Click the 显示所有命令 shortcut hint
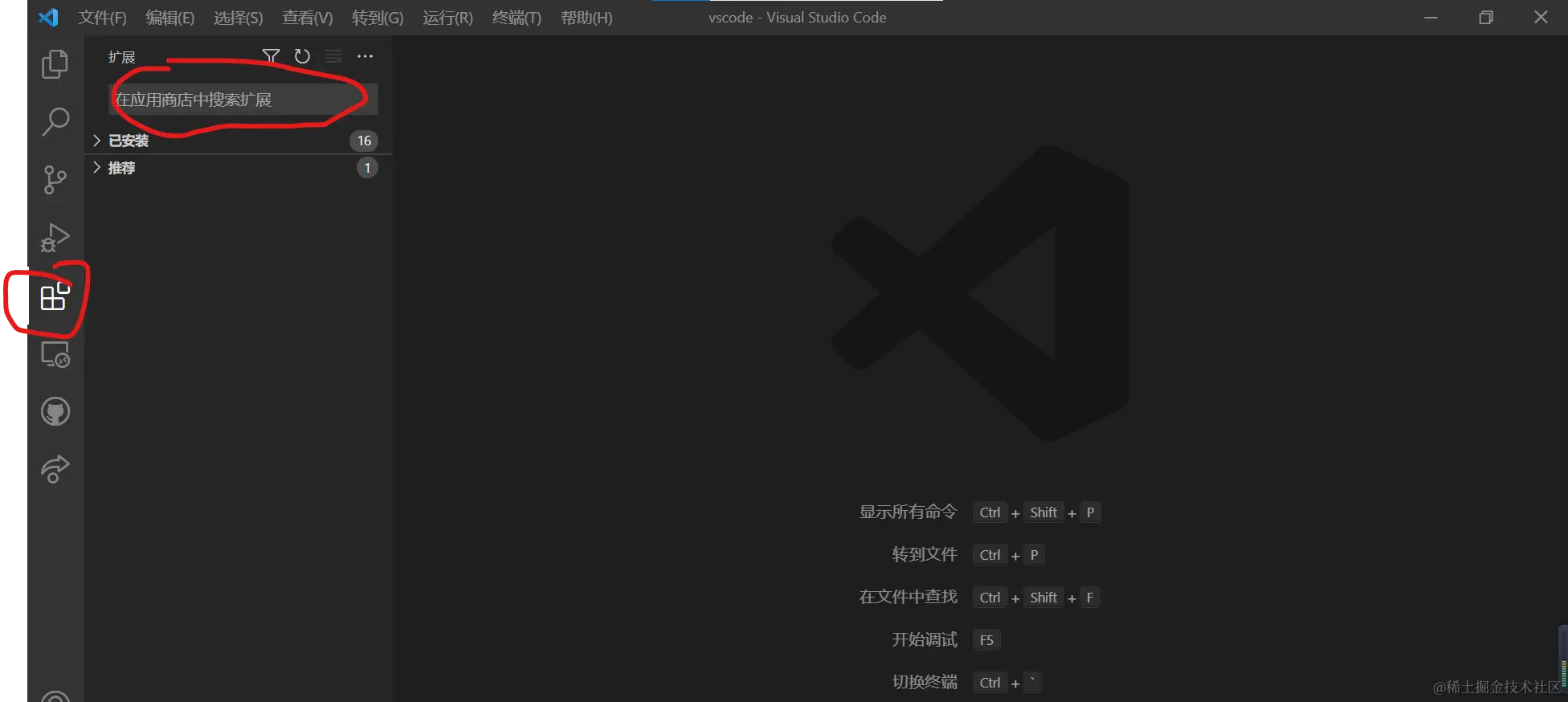The image size is (1568, 702). point(909,512)
